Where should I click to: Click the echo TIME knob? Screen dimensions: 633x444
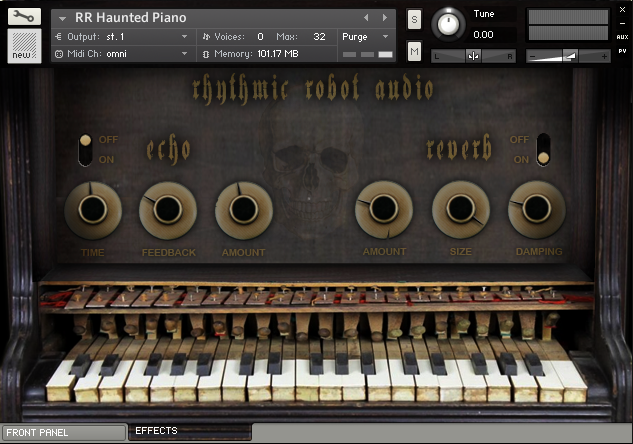click(x=93, y=209)
